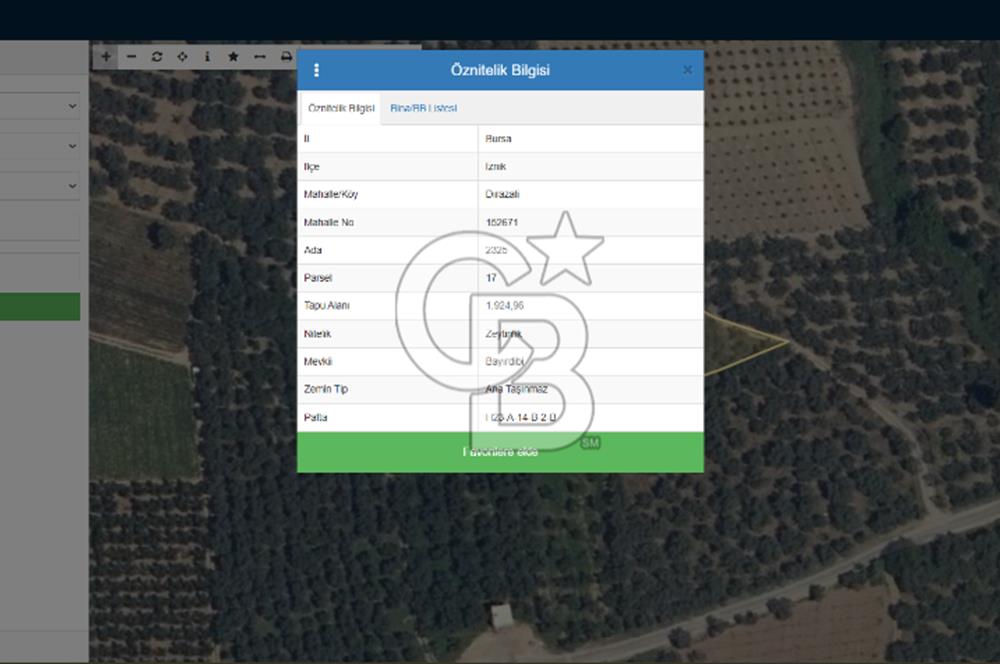Image resolution: width=1000 pixels, height=664 pixels.
Task: Click the 'Iznik' district value
Action: click(496, 166)
